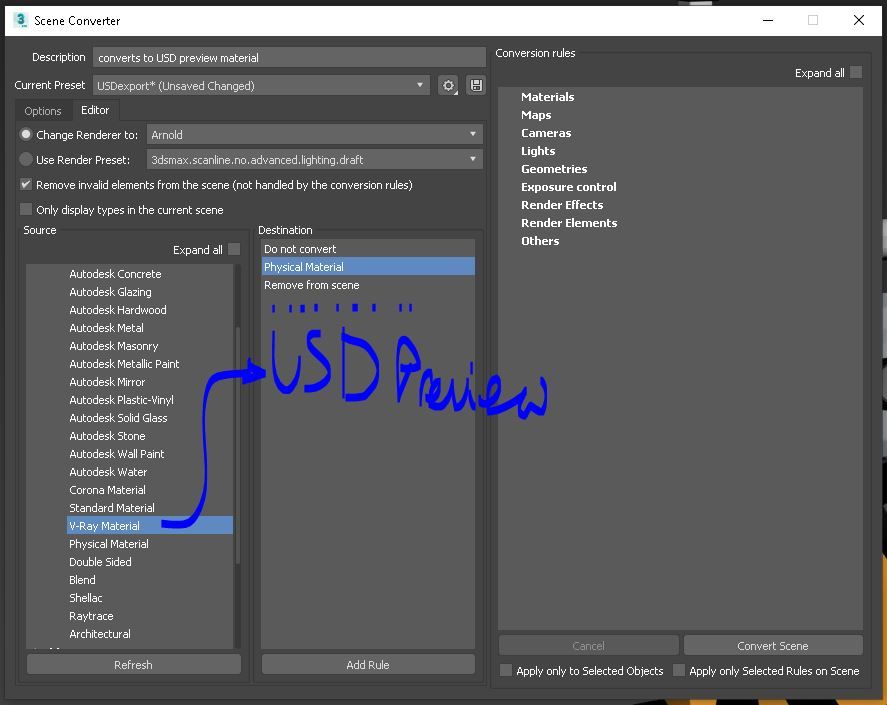Select Autodesk Mirror in Source list
This screenshot has width=887, height=705.
[107, 382]
